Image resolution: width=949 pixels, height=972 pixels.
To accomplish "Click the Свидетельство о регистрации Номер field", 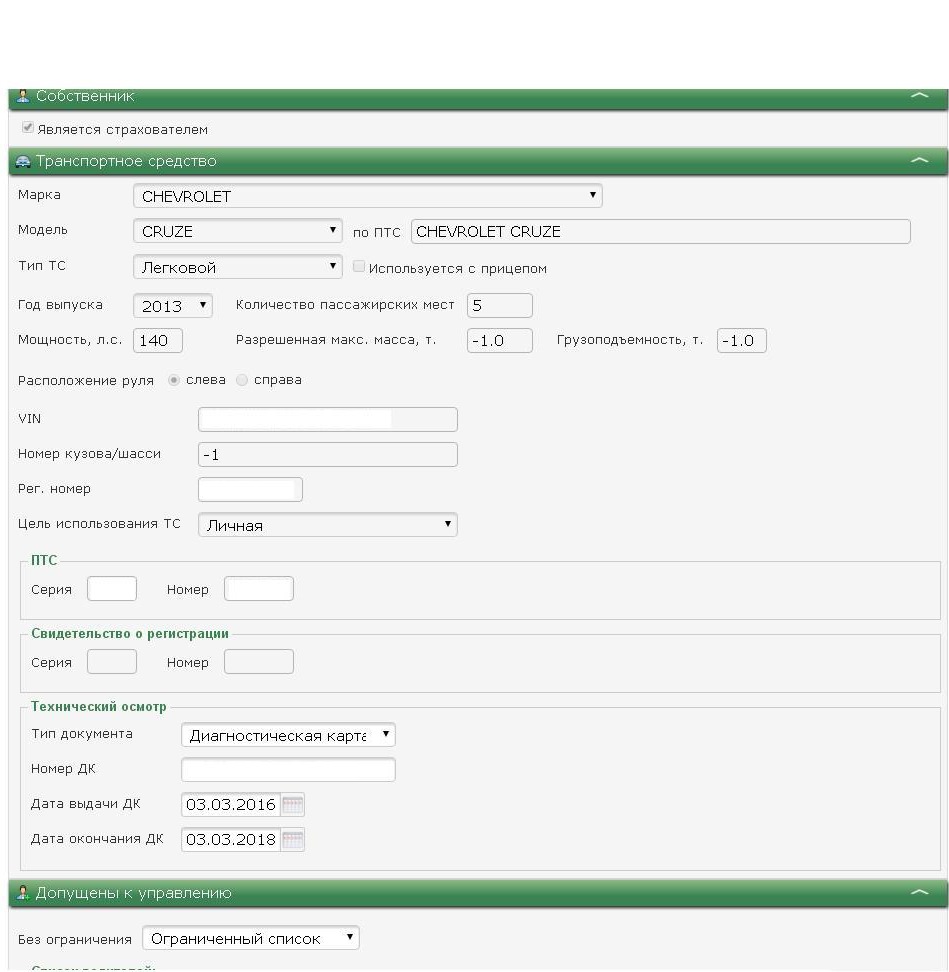I will click(x=259, y=662).
